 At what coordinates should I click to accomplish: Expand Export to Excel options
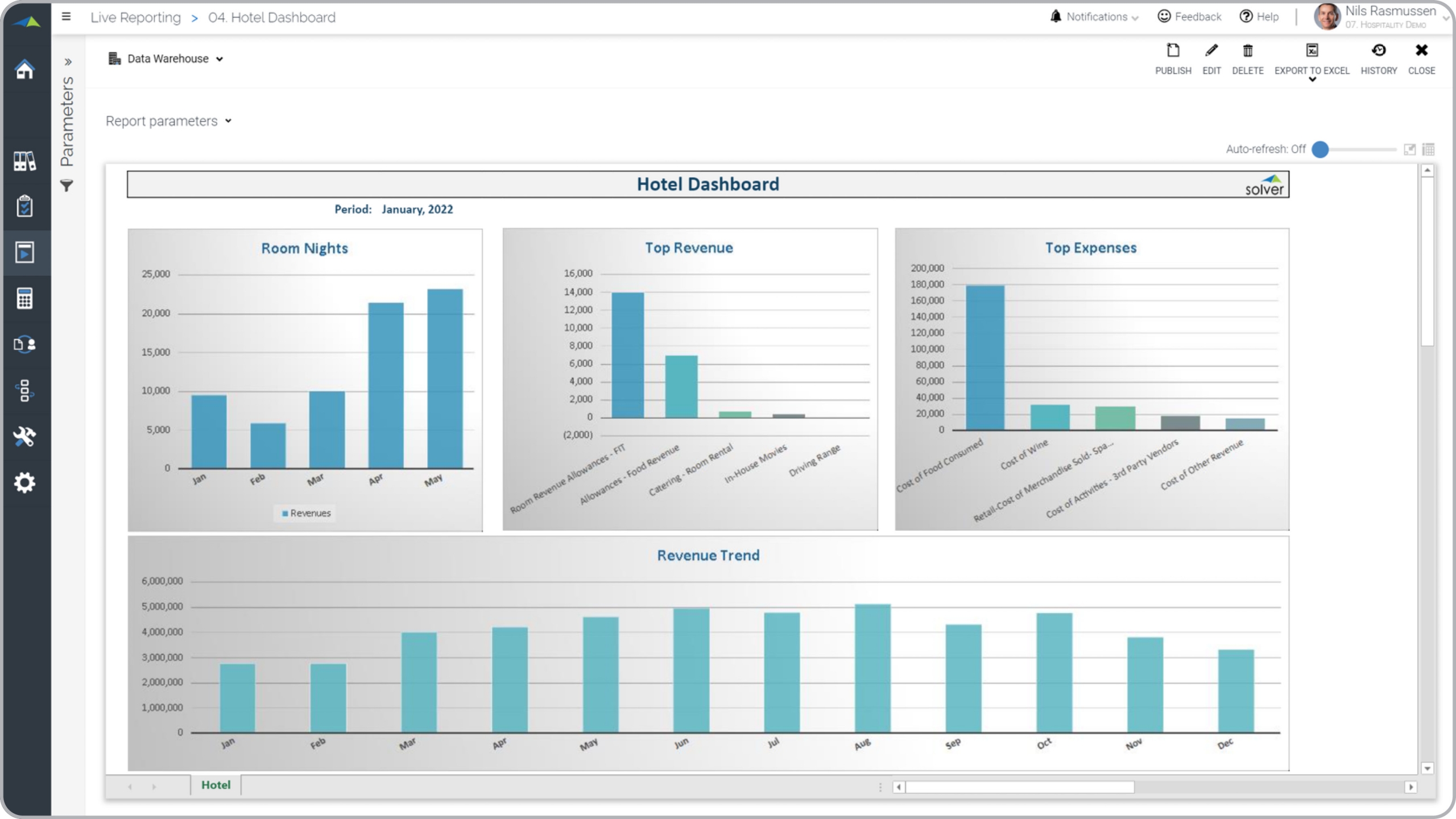pos(1312,80)
